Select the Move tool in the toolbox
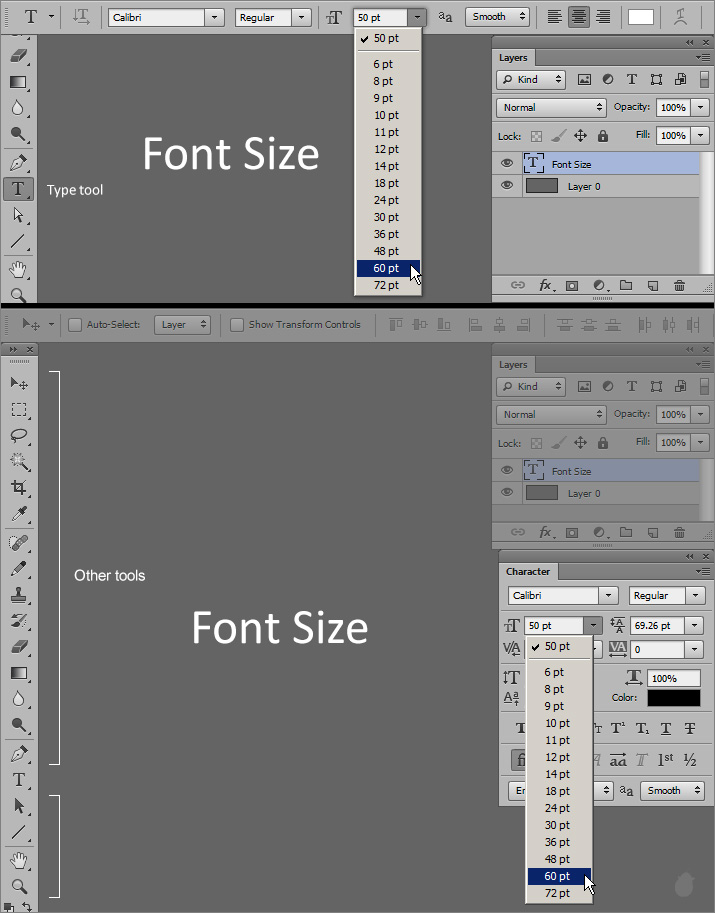The height and width of the screenshot is (913, 715). 18,384
